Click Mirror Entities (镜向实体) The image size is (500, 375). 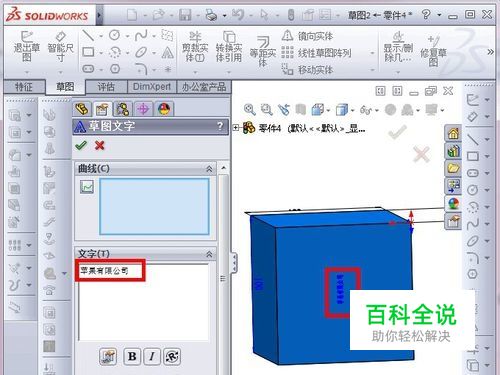307,36
